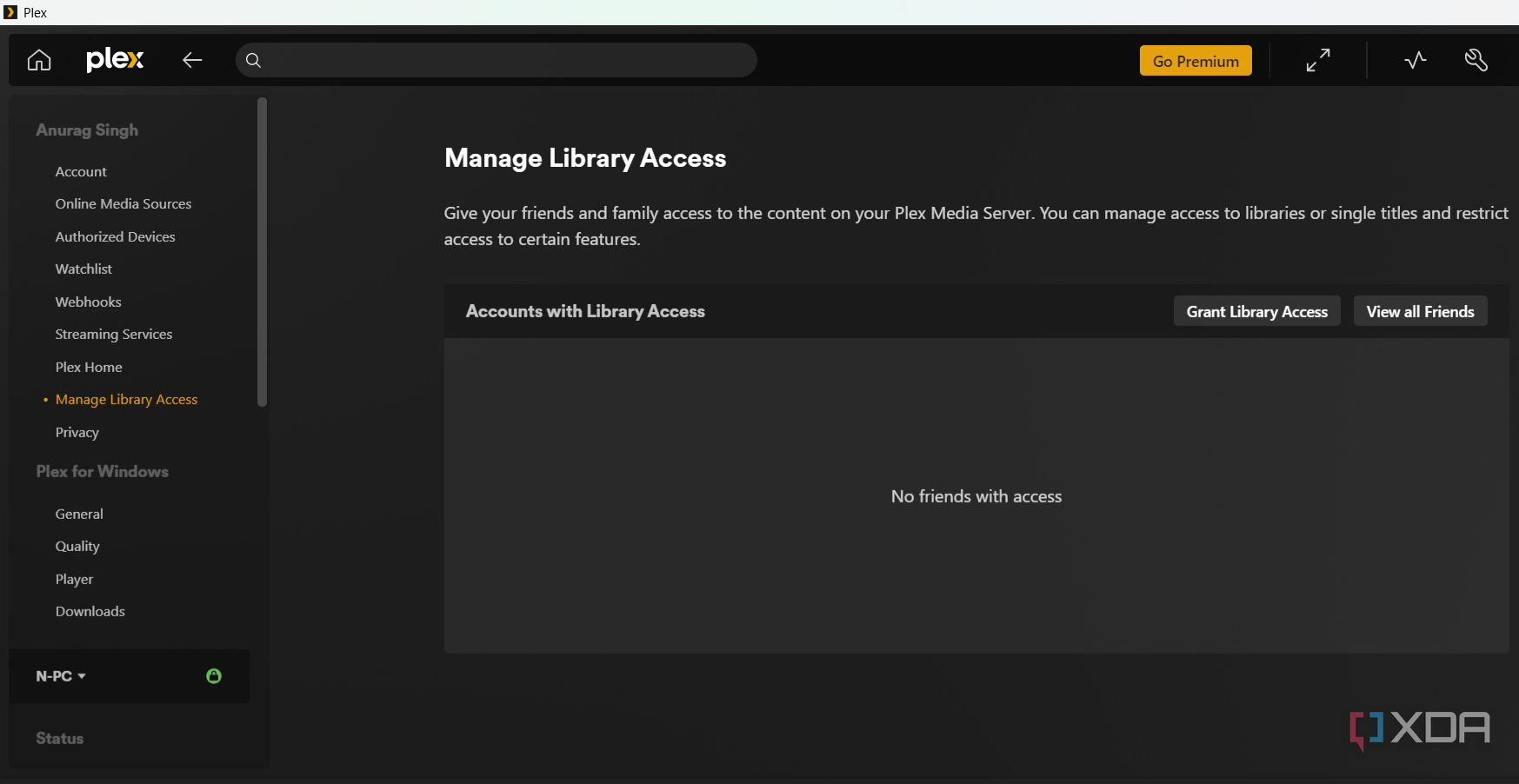Click the Status section heading

pos(59,738)
